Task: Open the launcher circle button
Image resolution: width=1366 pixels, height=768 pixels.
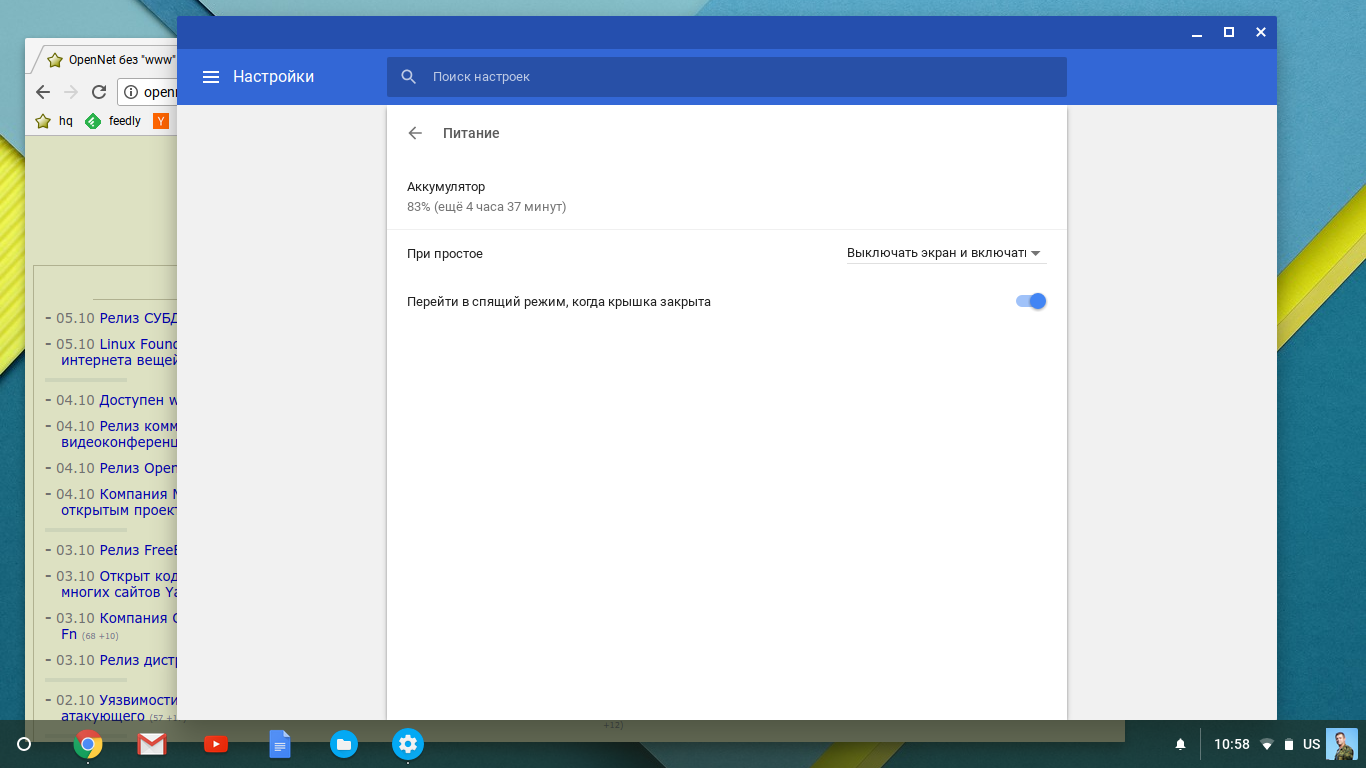Action: click(24, 744)
